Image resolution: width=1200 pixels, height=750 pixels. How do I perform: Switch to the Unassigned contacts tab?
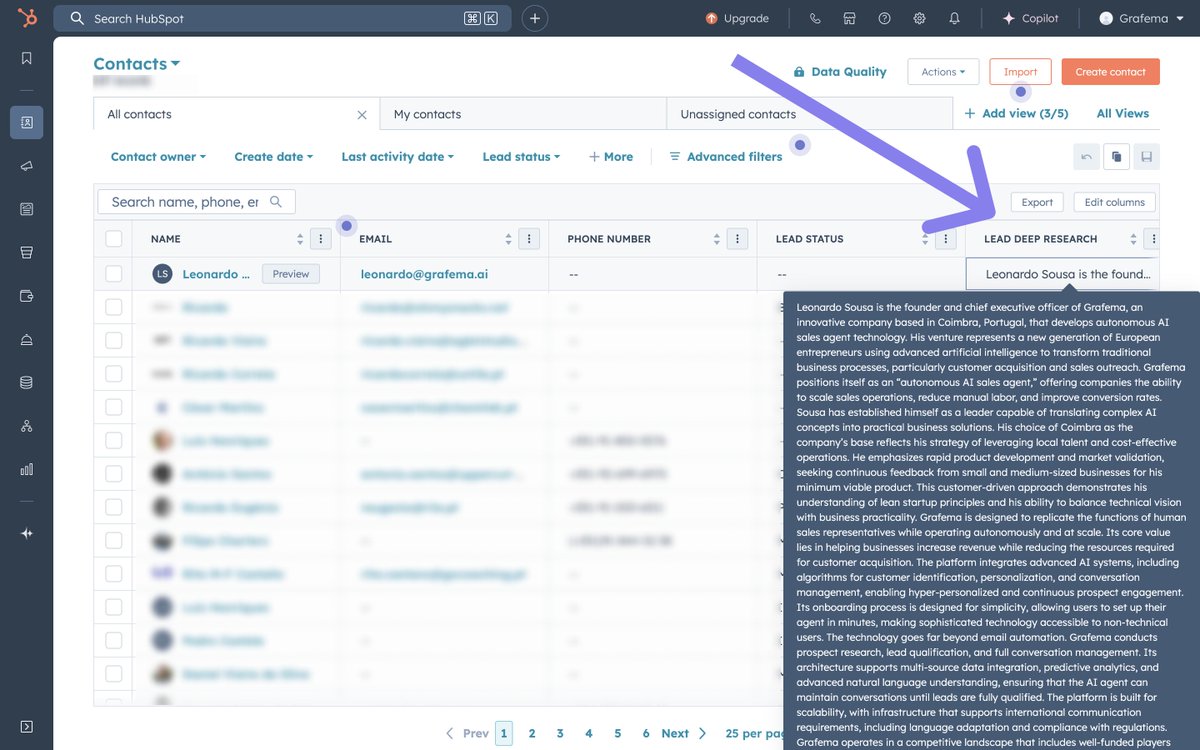pyautogui.click(x=809, y=114)
